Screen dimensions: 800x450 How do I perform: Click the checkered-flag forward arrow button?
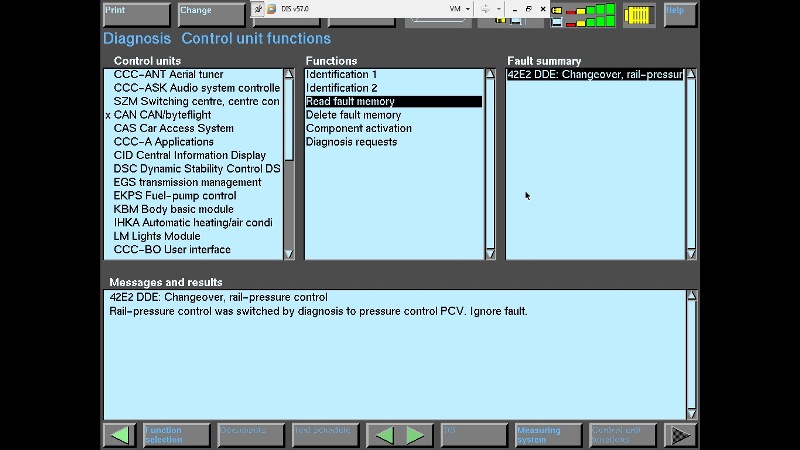681,435
